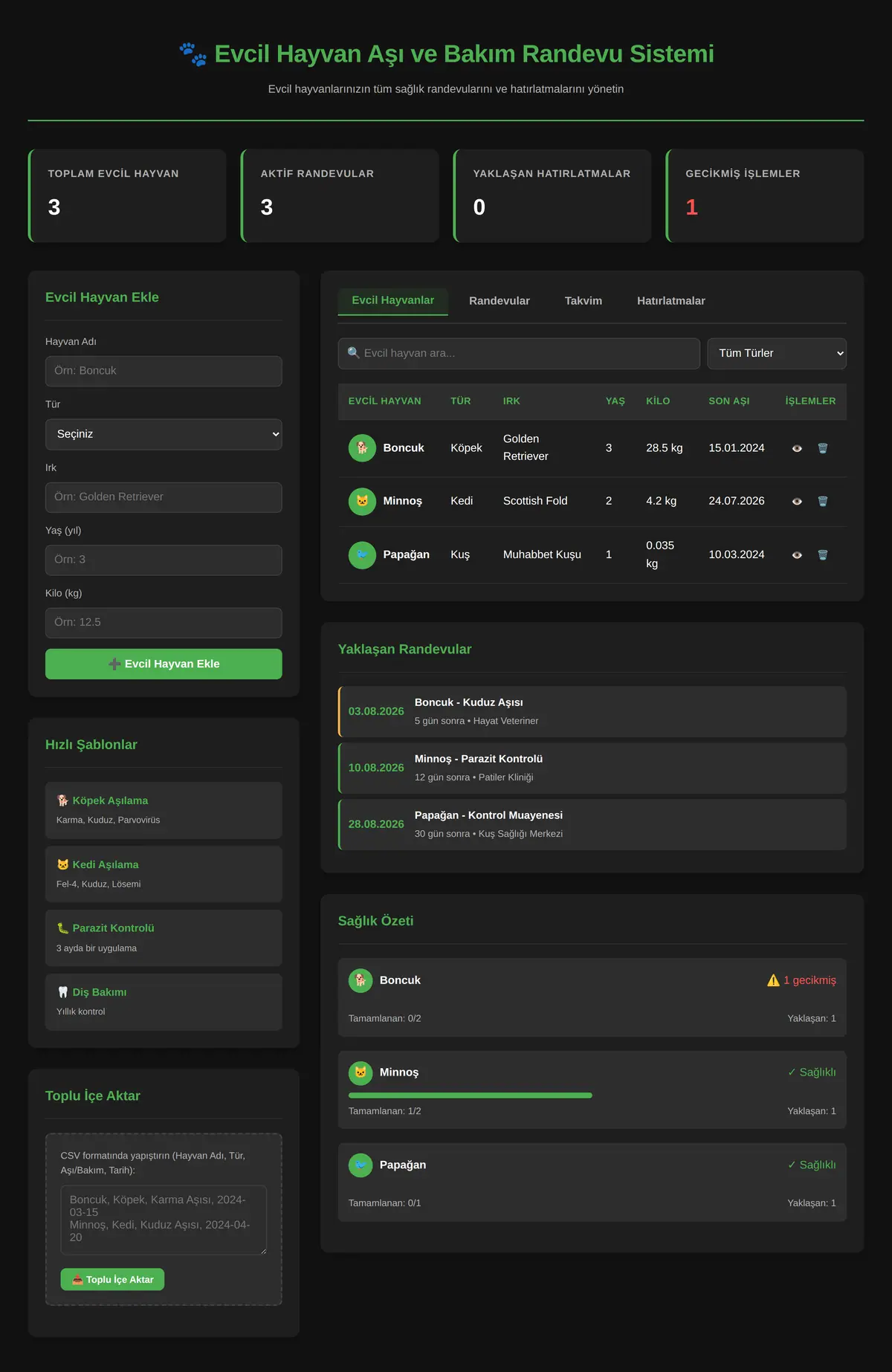This screenshot has height=1372, width=892.
Task: Open the Tür 'Seçiniz' dropdown
Action: pyautogui.click(x=164, y=434)
